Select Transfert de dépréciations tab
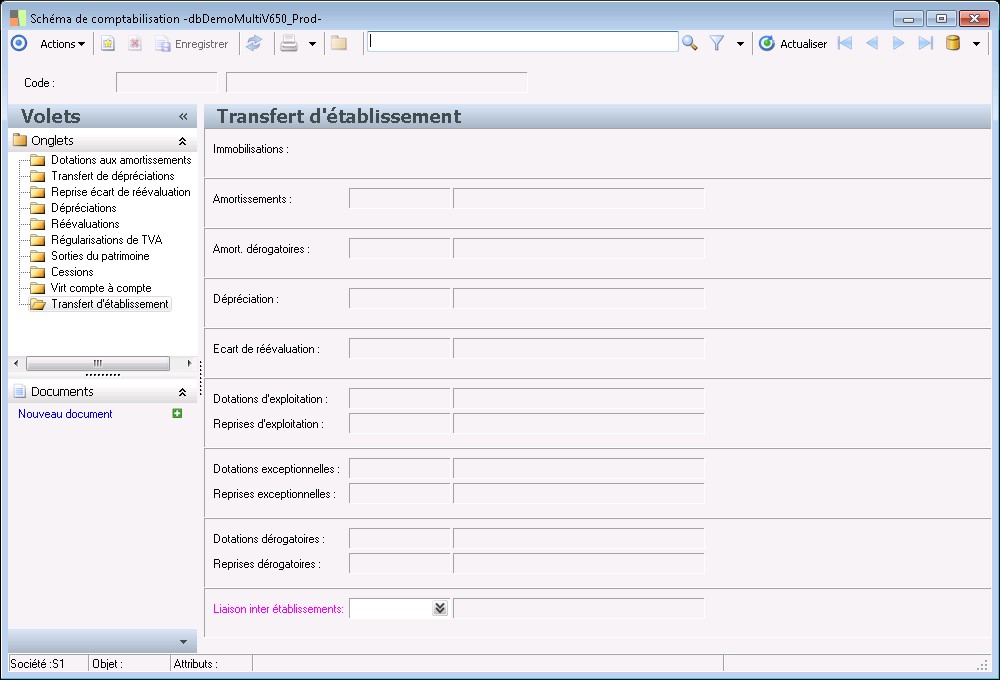This screenshot has width=1000, height=680. pyautogui.click(x=113, y=176)
